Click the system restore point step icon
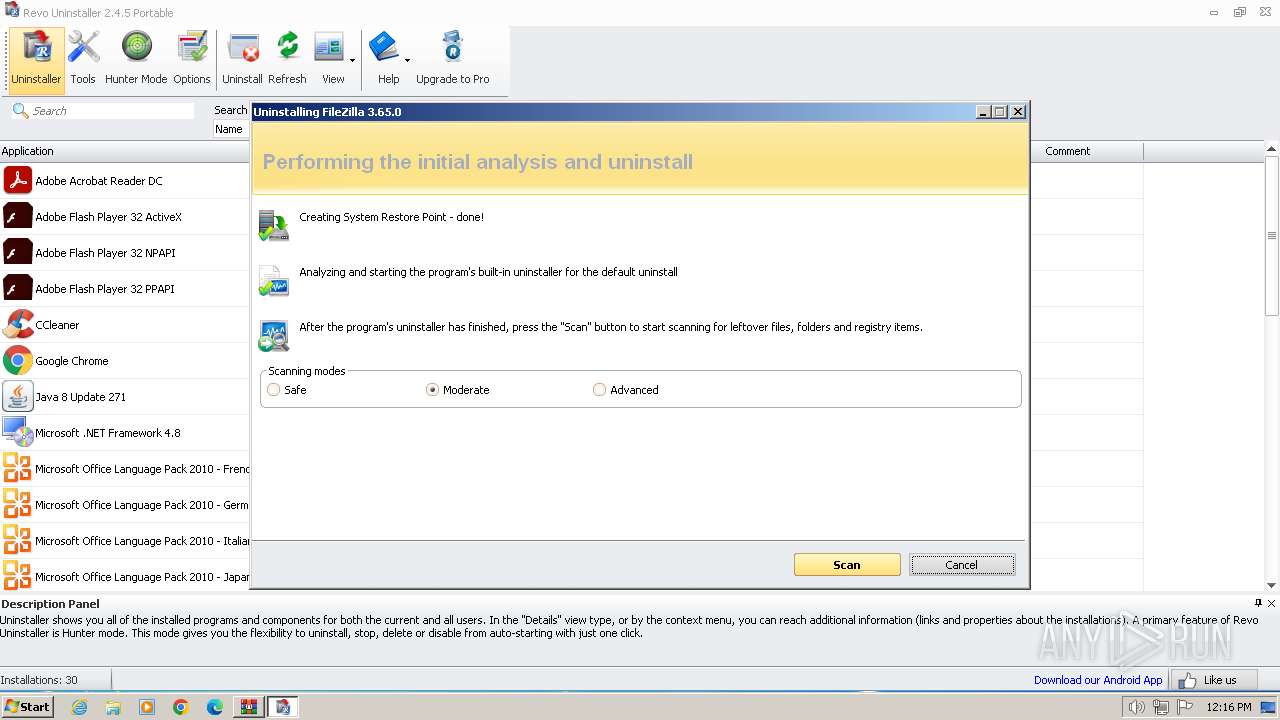1280x720 pixels. pyautogui.click(x=273, y=225)
